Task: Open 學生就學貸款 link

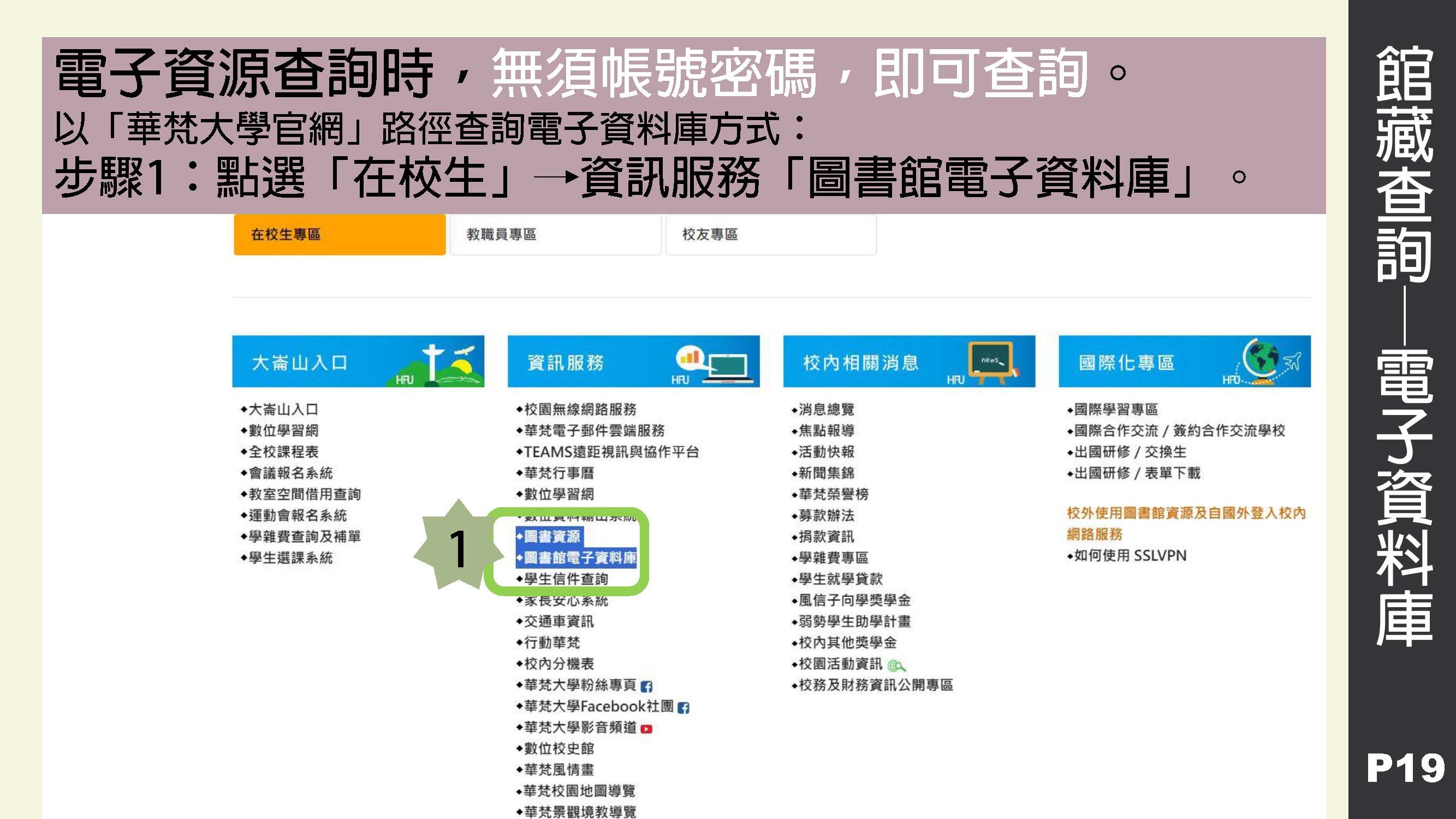Action: click(841, 579)
